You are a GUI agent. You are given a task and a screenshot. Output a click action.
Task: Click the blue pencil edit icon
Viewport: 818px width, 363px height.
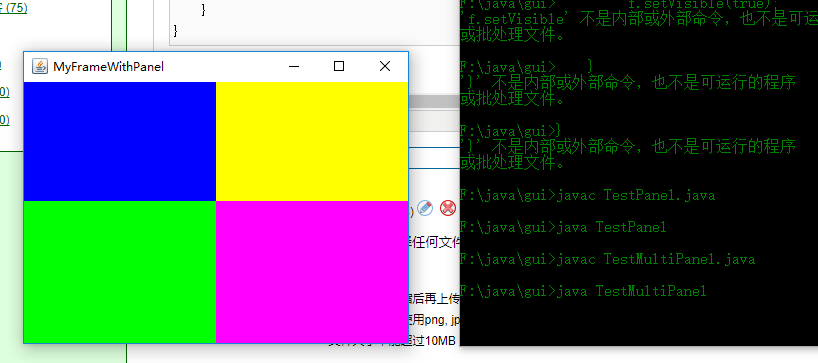[425, 208]
